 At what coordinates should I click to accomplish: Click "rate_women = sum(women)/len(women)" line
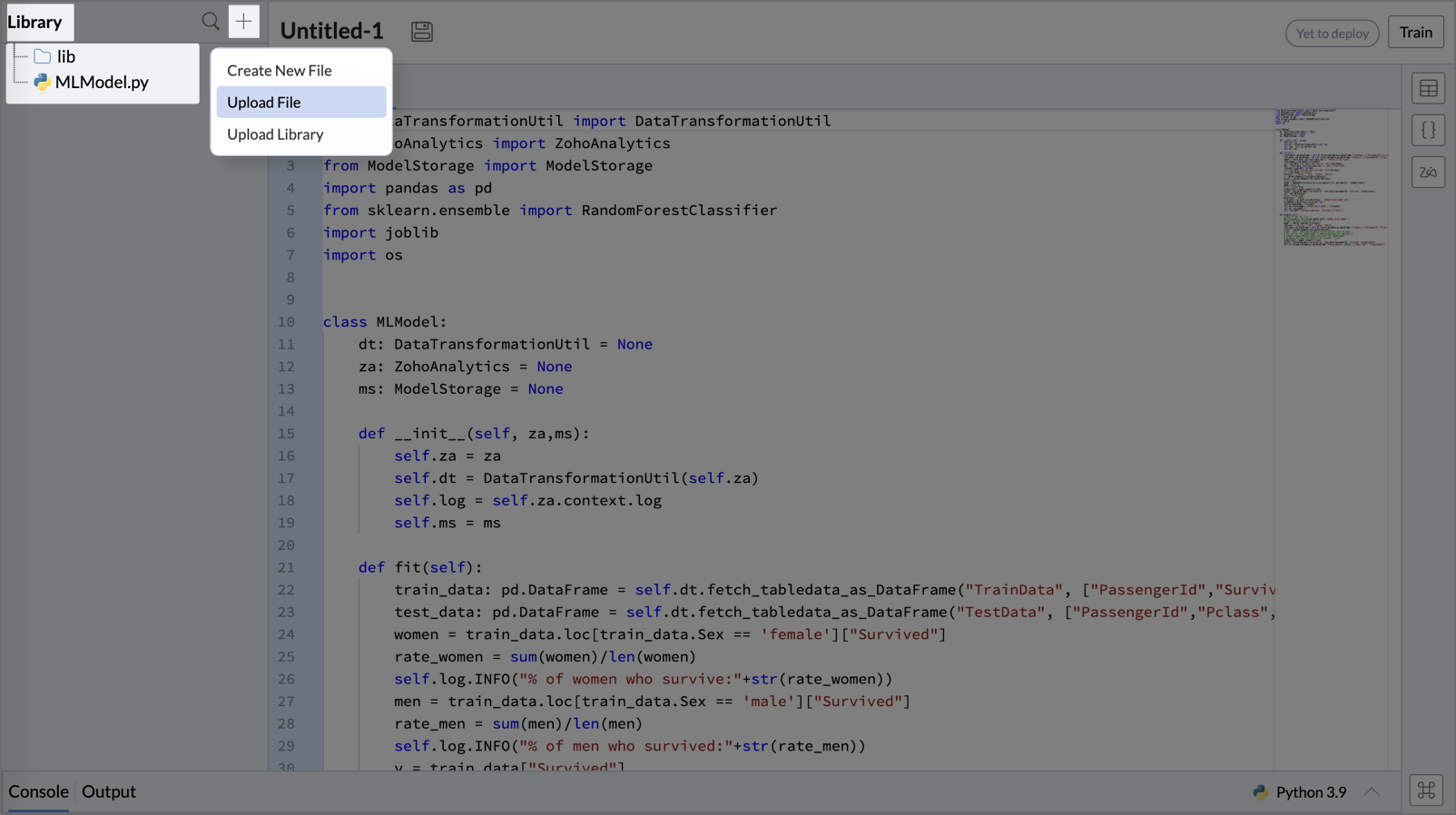point(546,657)
